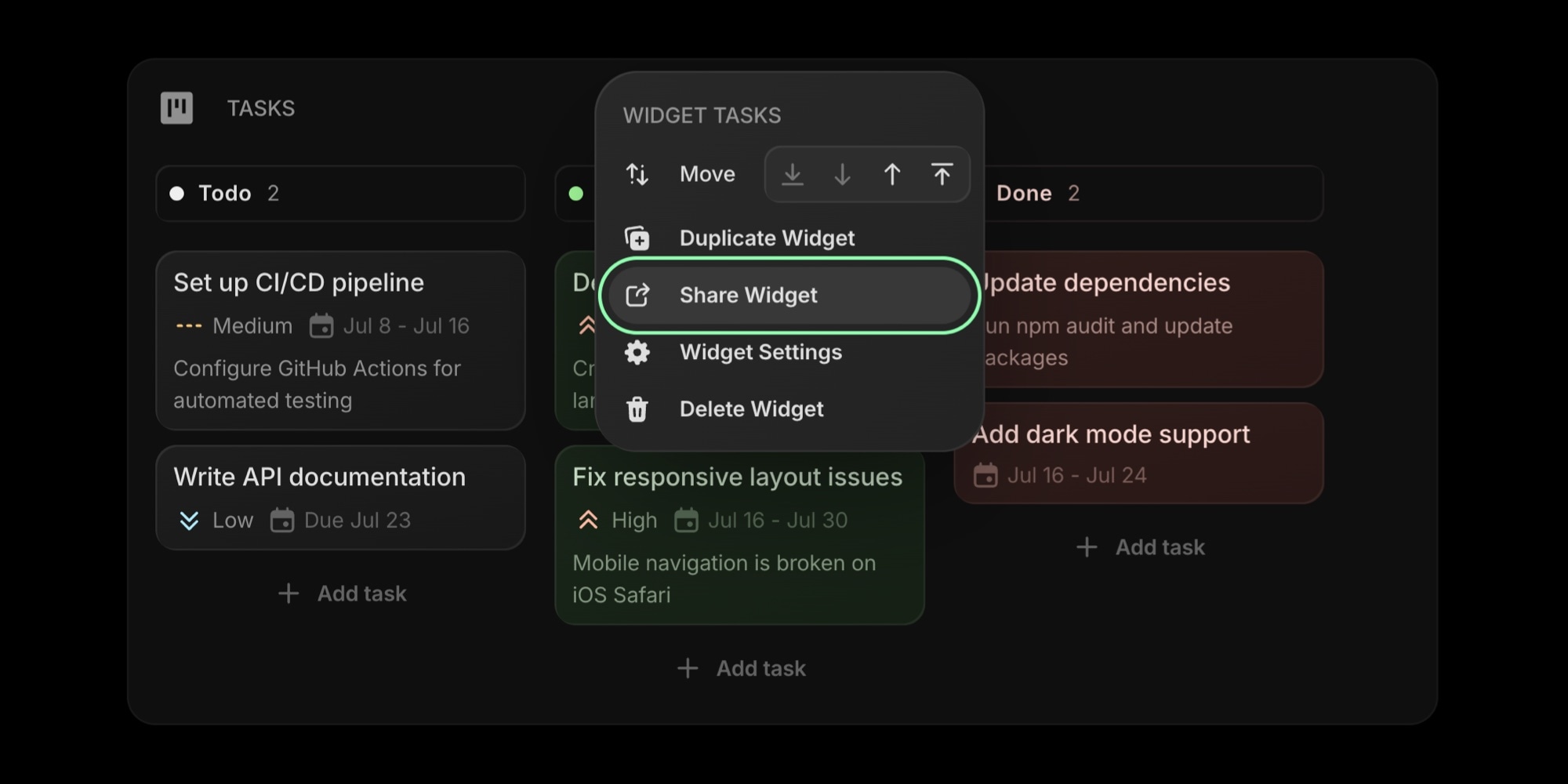Choose Share Widget from the menu

(789, 295)
